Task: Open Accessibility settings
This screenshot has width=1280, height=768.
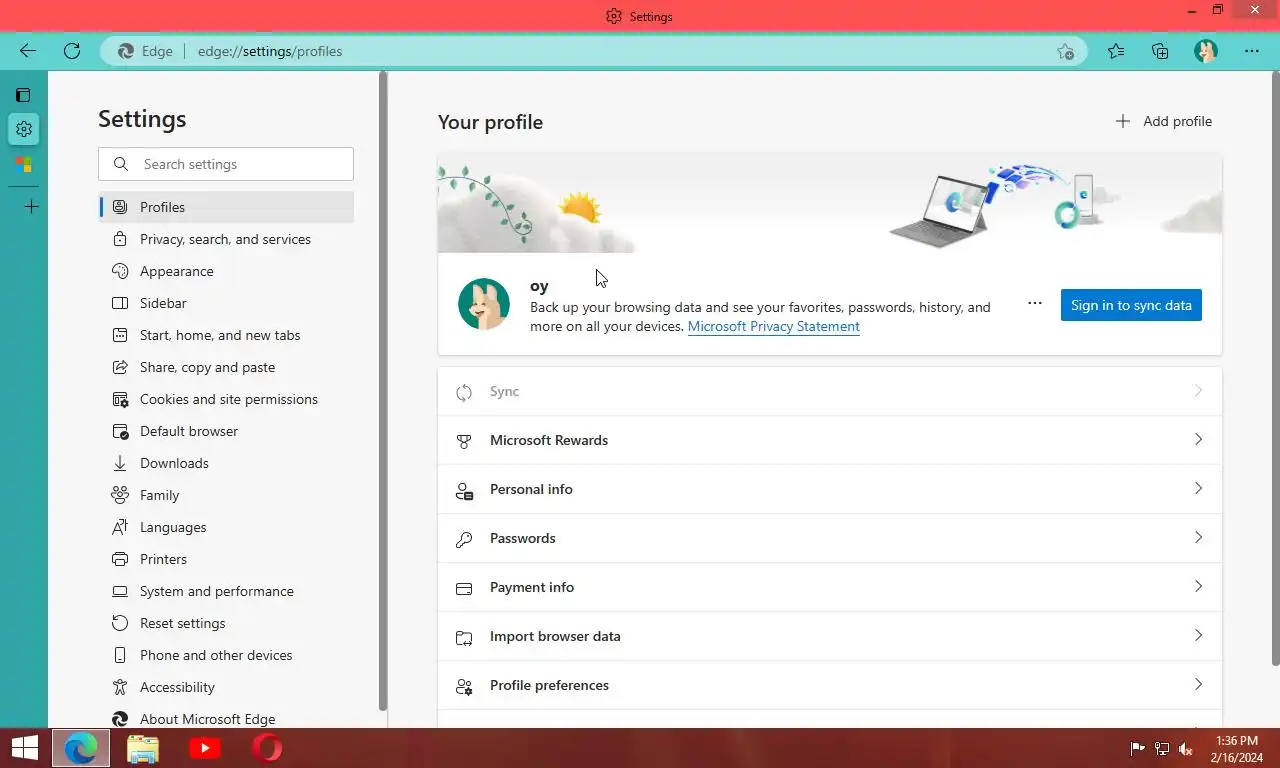Action: [226, 687]
